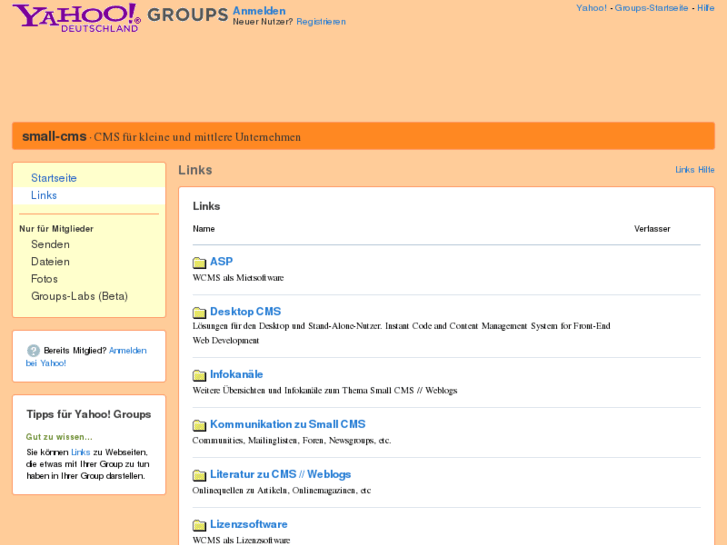Open the Literatur zu CMS folder icon
This screenshot has height=545, width=727.
(x=199, y=475)
